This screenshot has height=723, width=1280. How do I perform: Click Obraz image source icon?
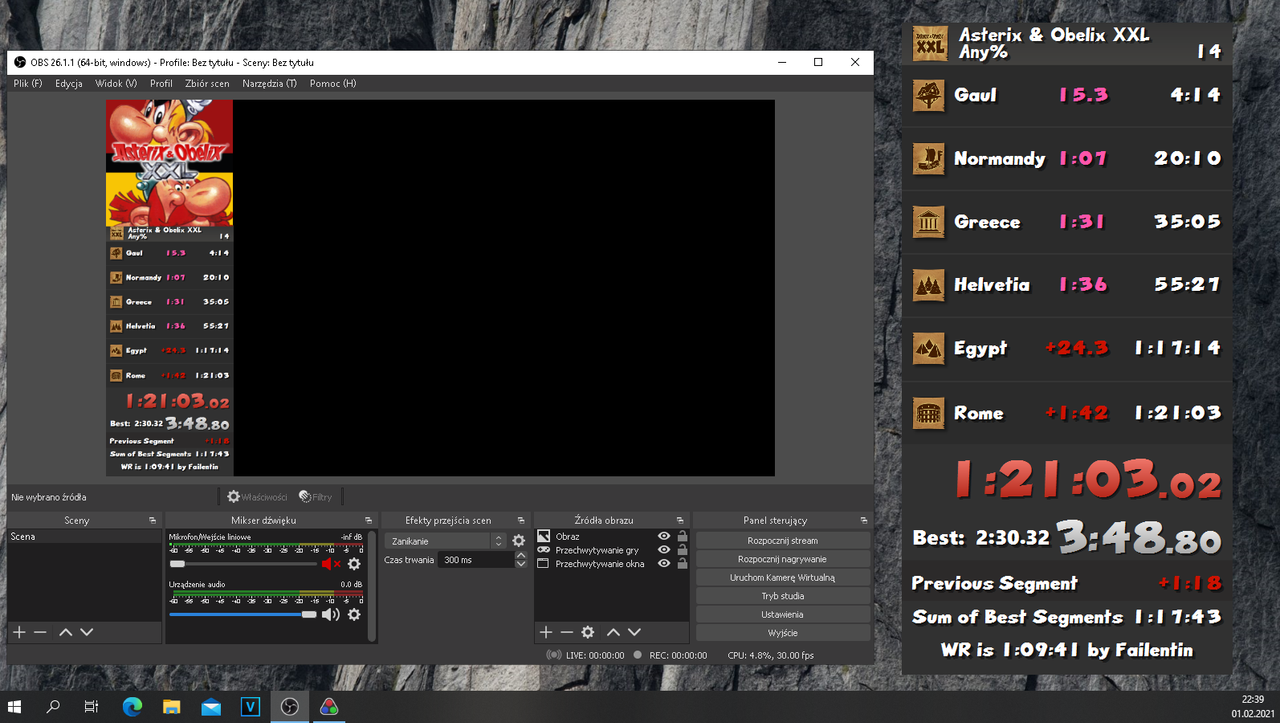(x=544, y=537)
